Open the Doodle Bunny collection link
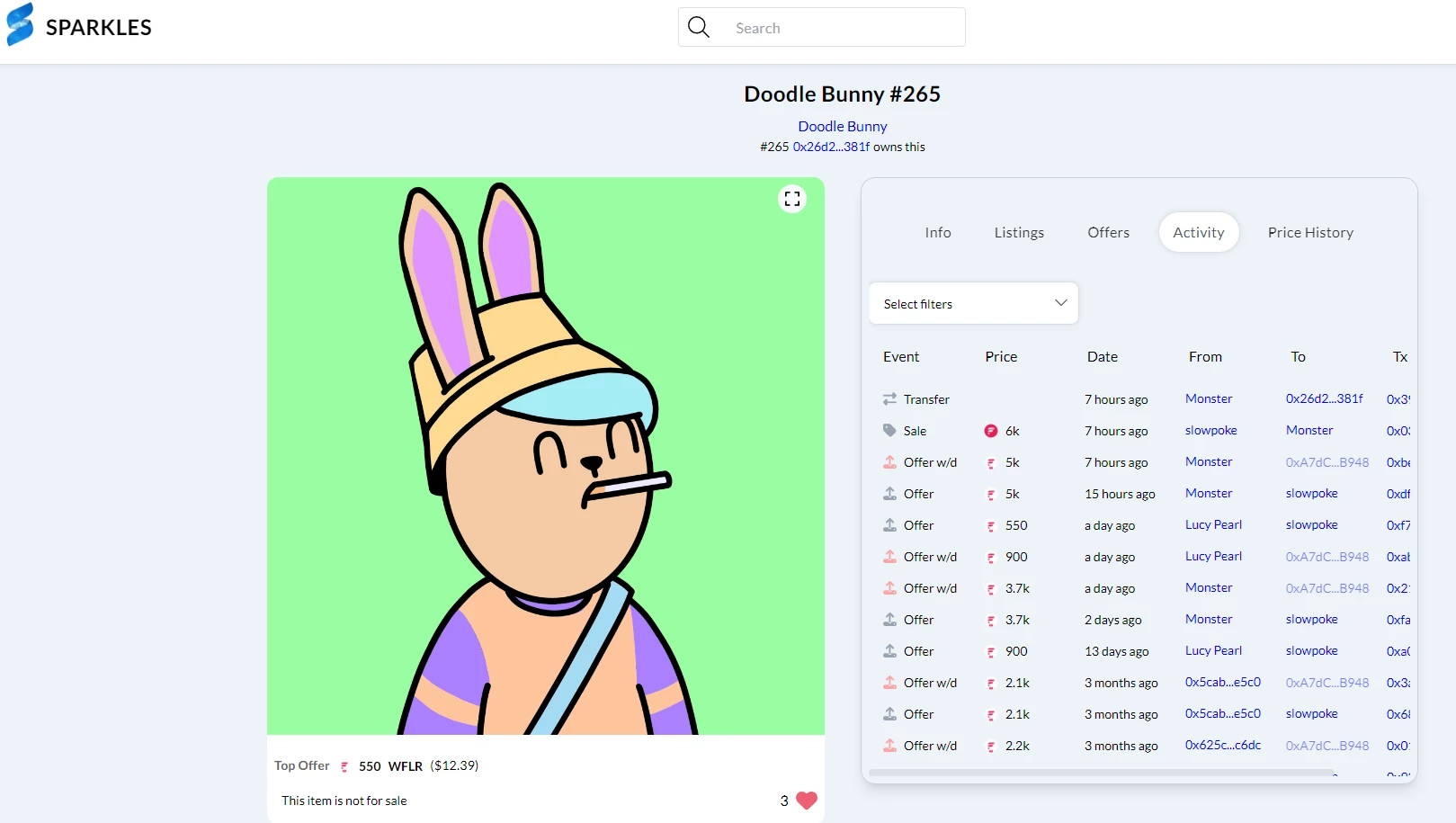This screenshot has width=1456, height=823. point(843,126)
